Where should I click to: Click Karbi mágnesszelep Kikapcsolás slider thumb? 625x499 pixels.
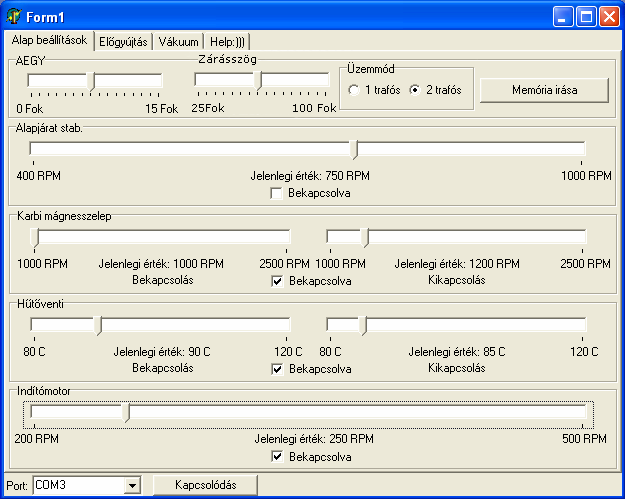365,238
